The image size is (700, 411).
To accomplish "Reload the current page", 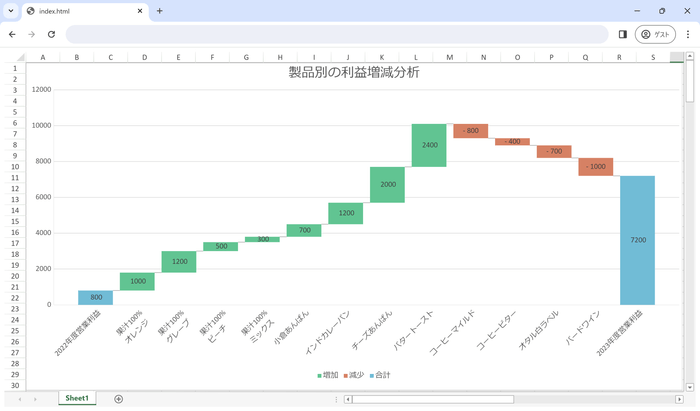I will 51,34.
